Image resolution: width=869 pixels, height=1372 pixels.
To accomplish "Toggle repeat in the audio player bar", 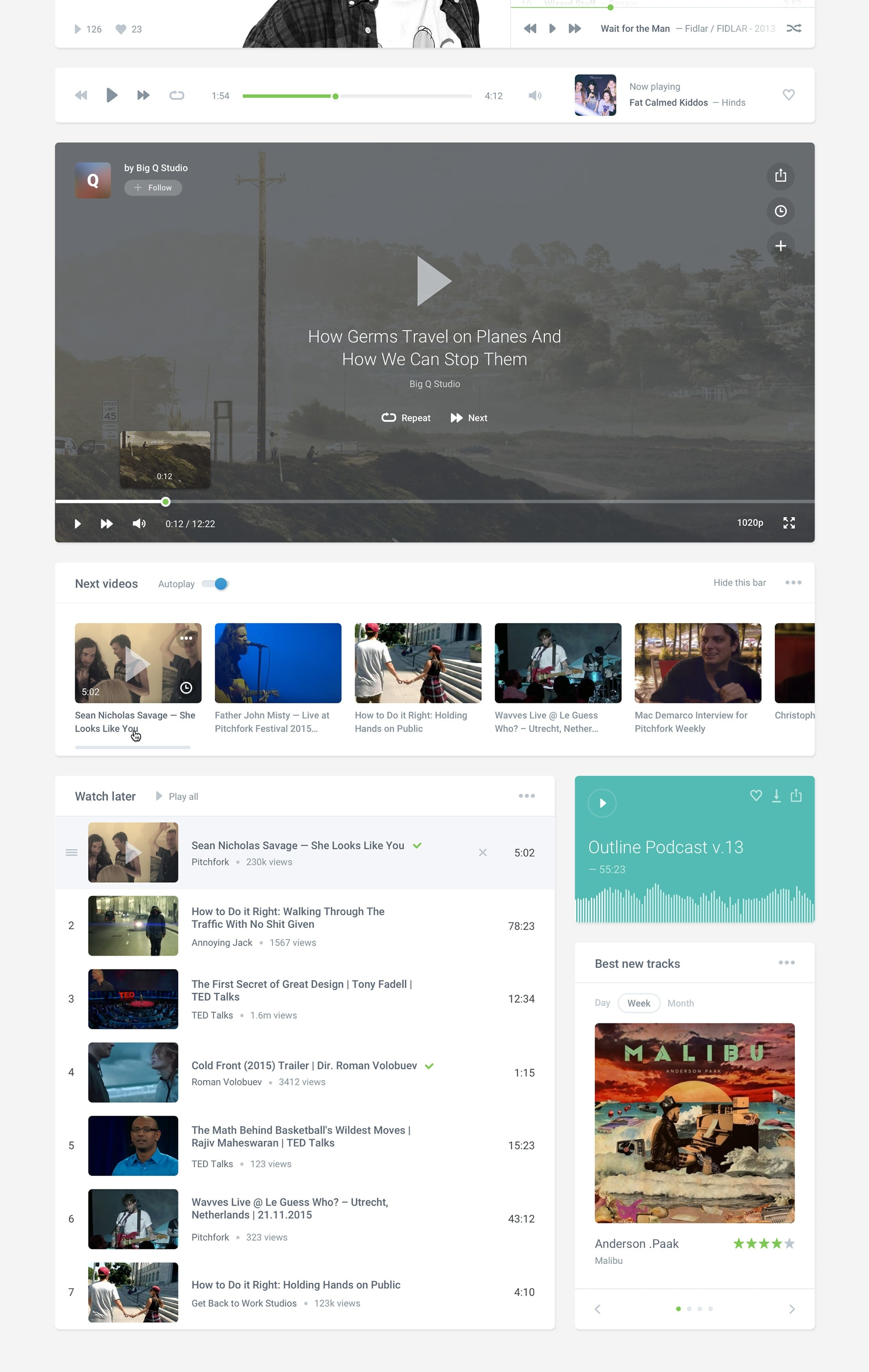I will pos(177,95).
